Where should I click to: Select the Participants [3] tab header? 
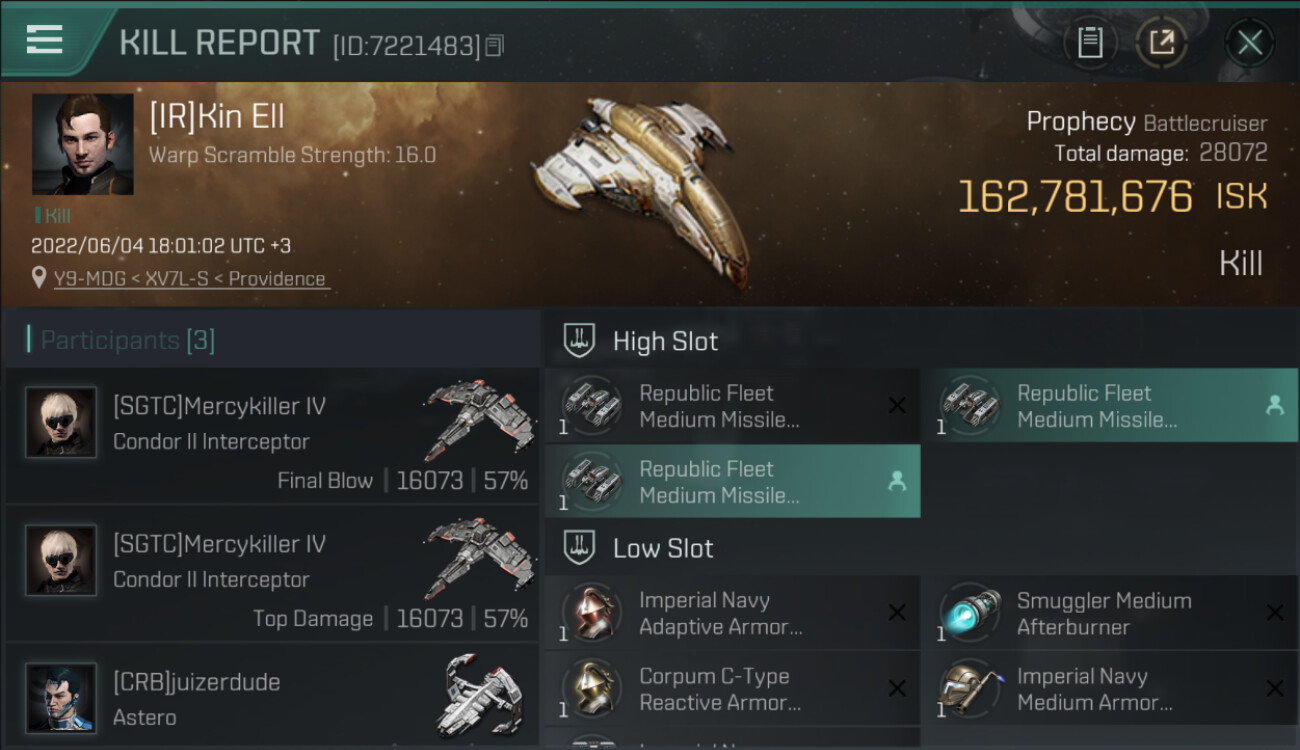coord(127,340)
